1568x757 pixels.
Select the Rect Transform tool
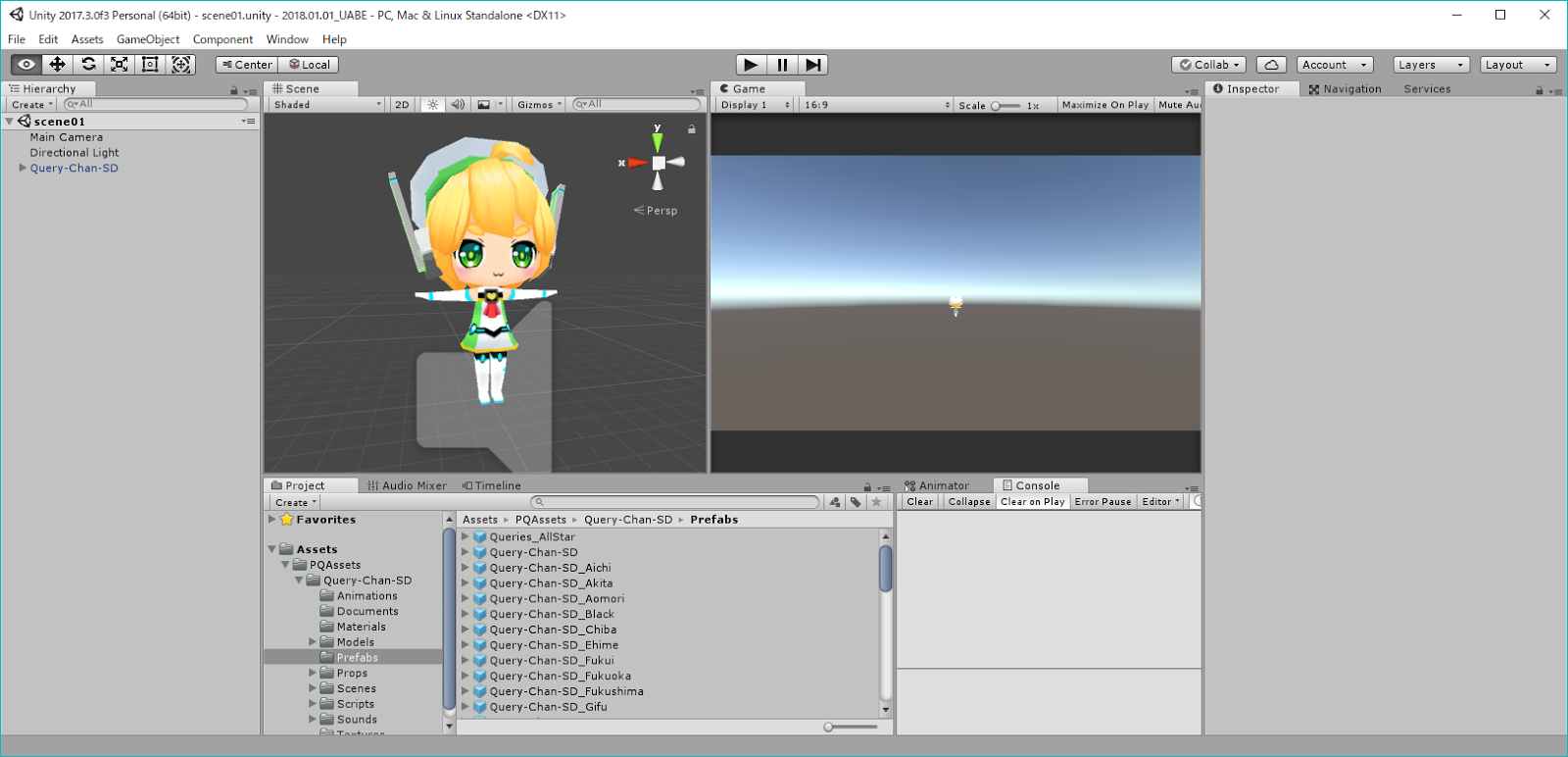point(150,65)
